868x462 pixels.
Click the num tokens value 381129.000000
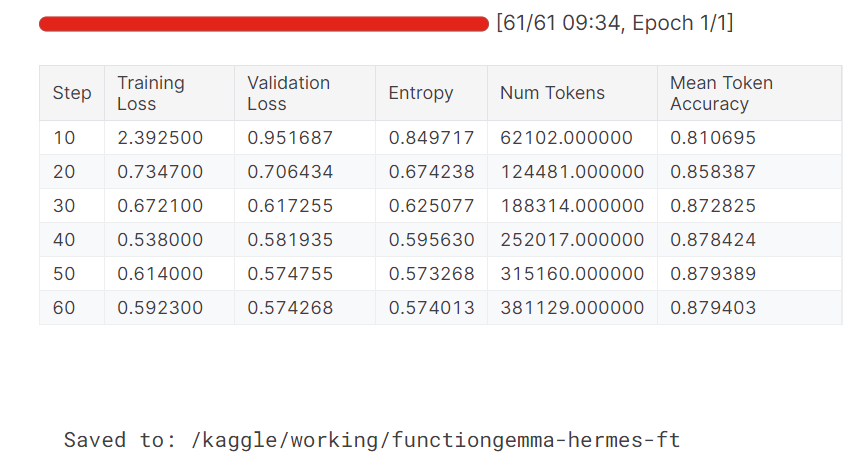click(x=572, y=308)
